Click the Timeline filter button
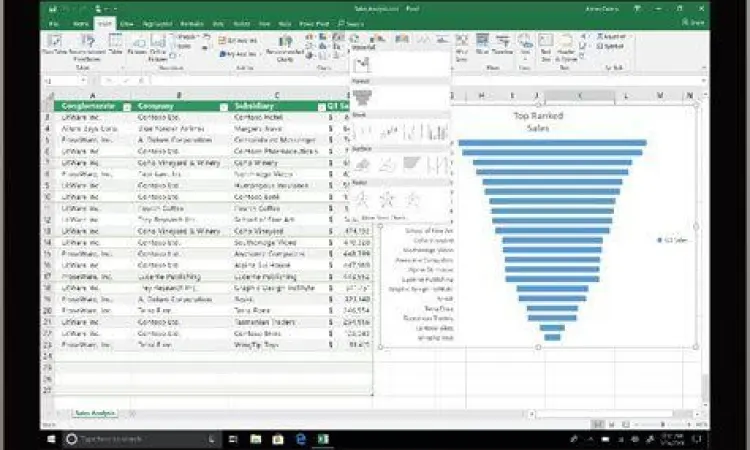Viewport: 750px width, 450px height. coord(502,44)
